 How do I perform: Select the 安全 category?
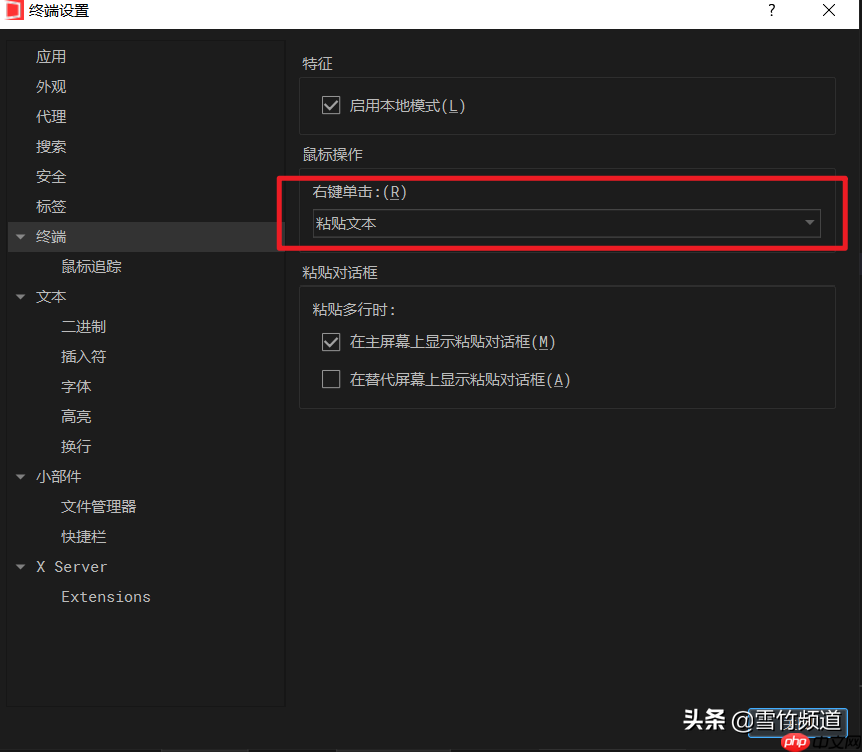[x=51, y=176]
